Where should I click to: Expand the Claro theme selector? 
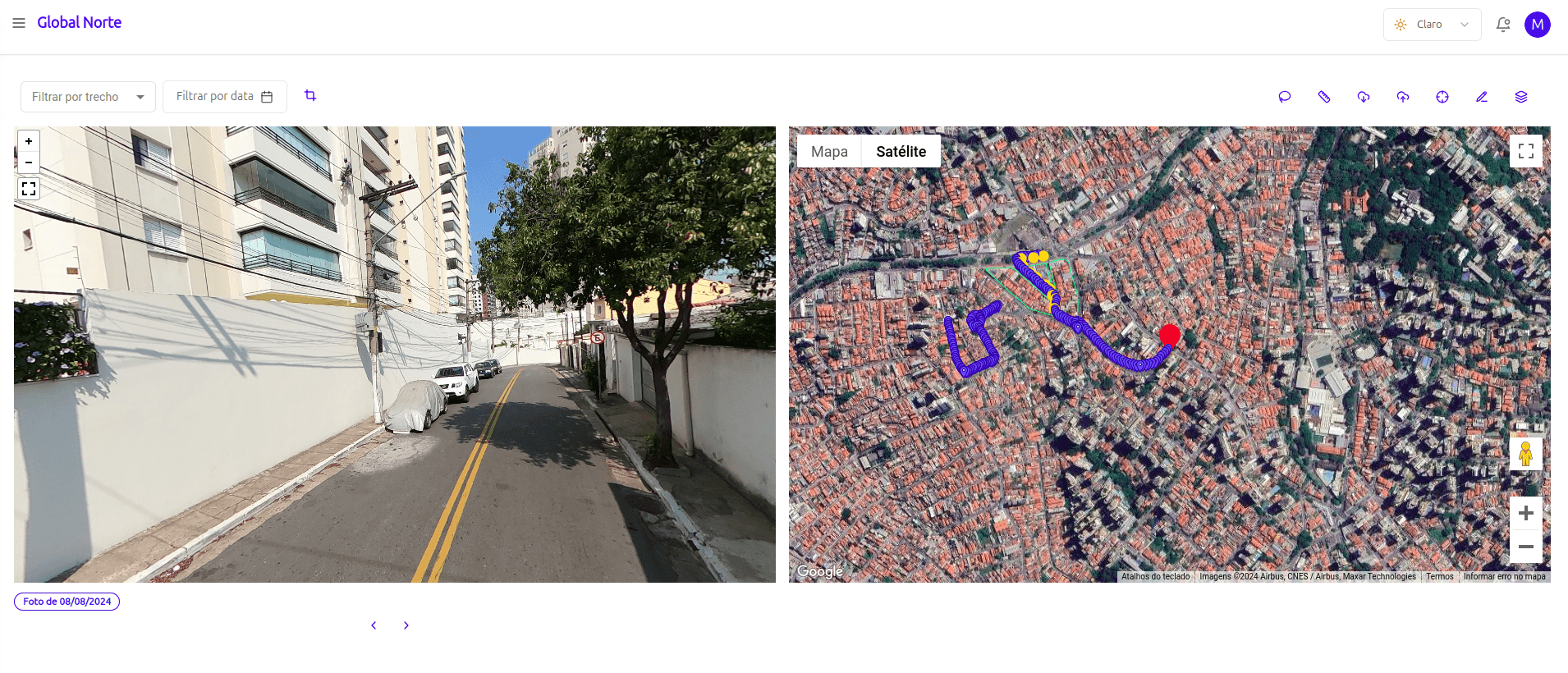point(1433,25)
